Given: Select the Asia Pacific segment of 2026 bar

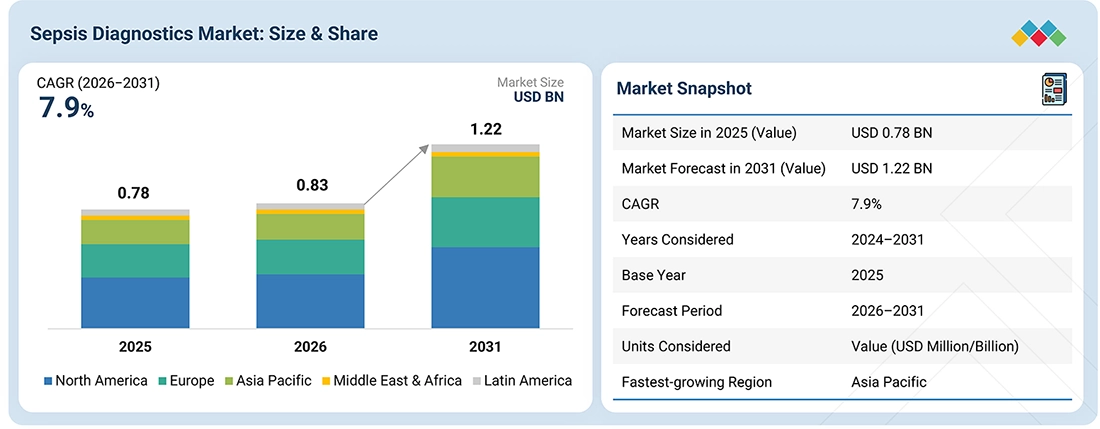Looking at the screenshot, I should click(310, 226).
